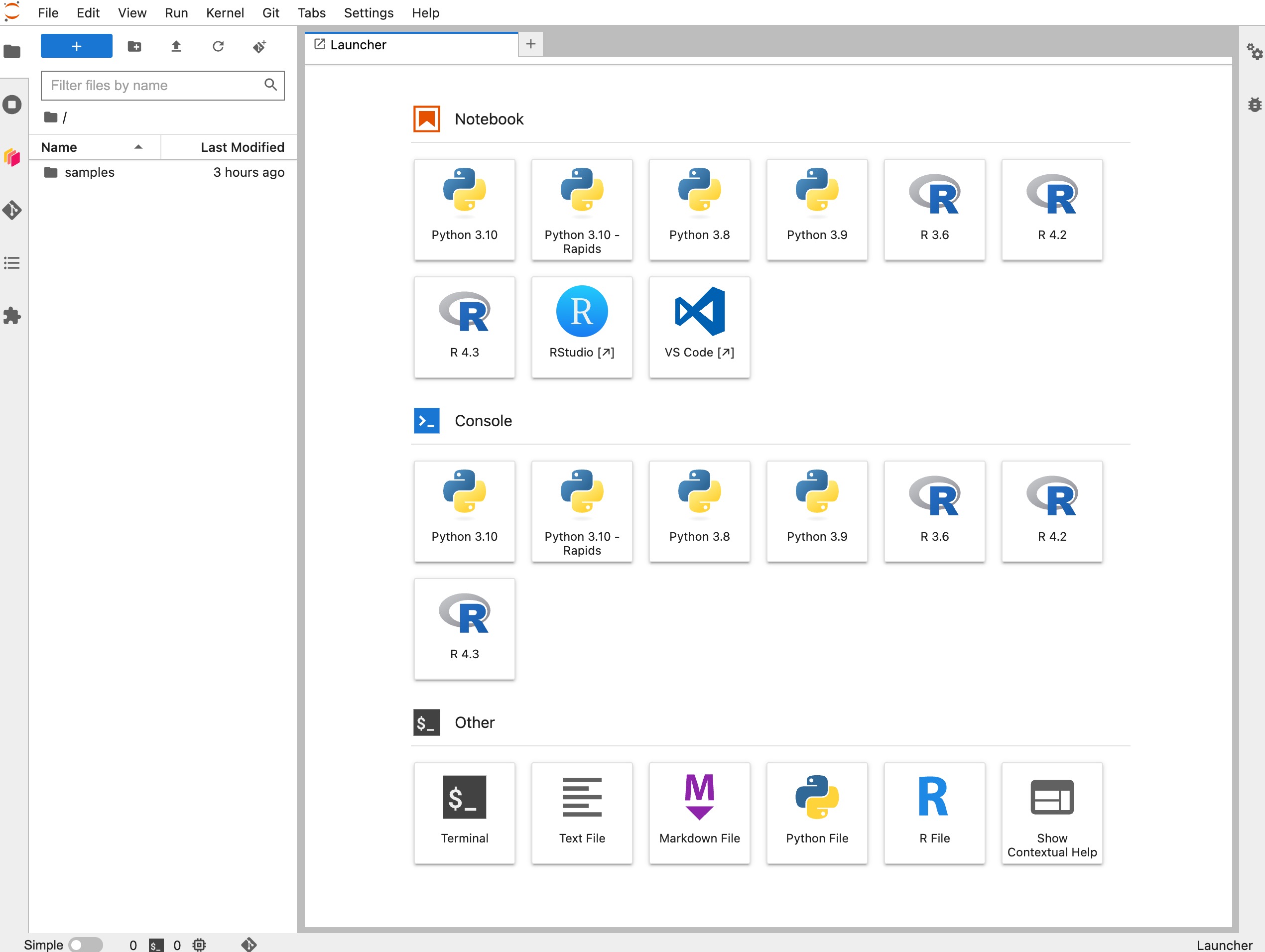The height and width of the screenshot is (952, 1265).
Task: Create a new Markdown File
Action: (x=699, y=813)
